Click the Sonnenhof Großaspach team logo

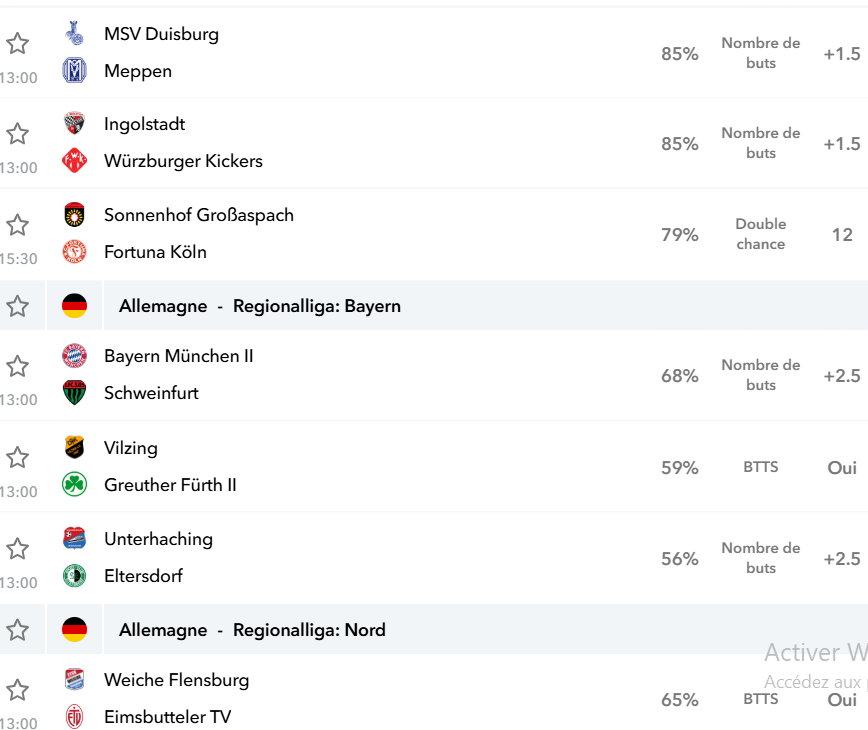coord(74,215)
